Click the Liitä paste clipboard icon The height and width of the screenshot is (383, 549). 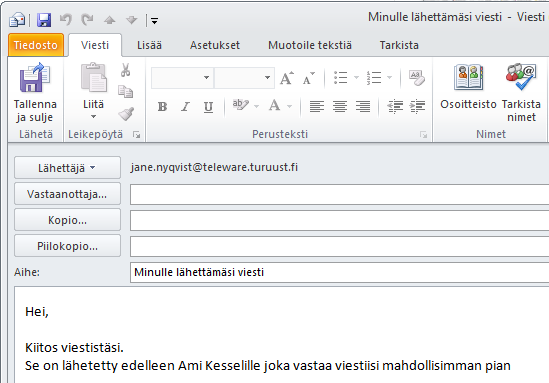pos(93,78)
